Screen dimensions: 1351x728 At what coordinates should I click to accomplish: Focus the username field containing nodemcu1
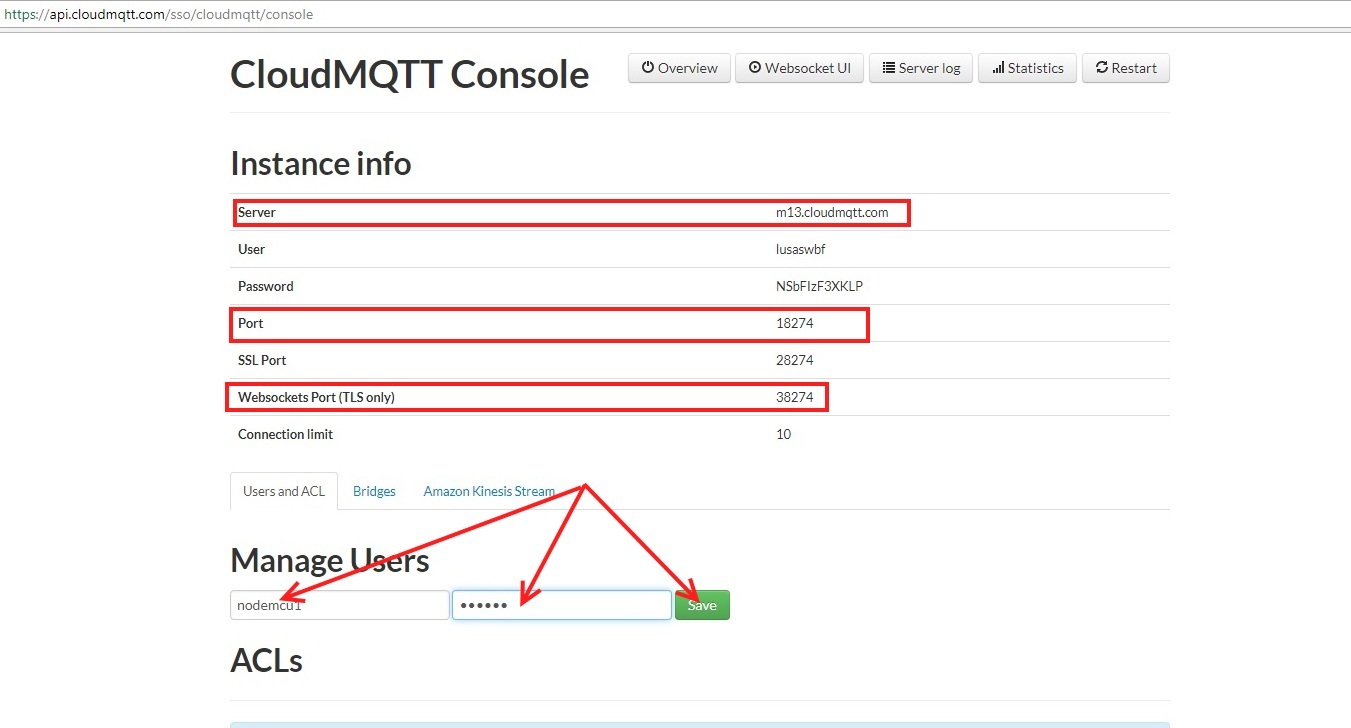pyautogui.click(x=340, y=605)
